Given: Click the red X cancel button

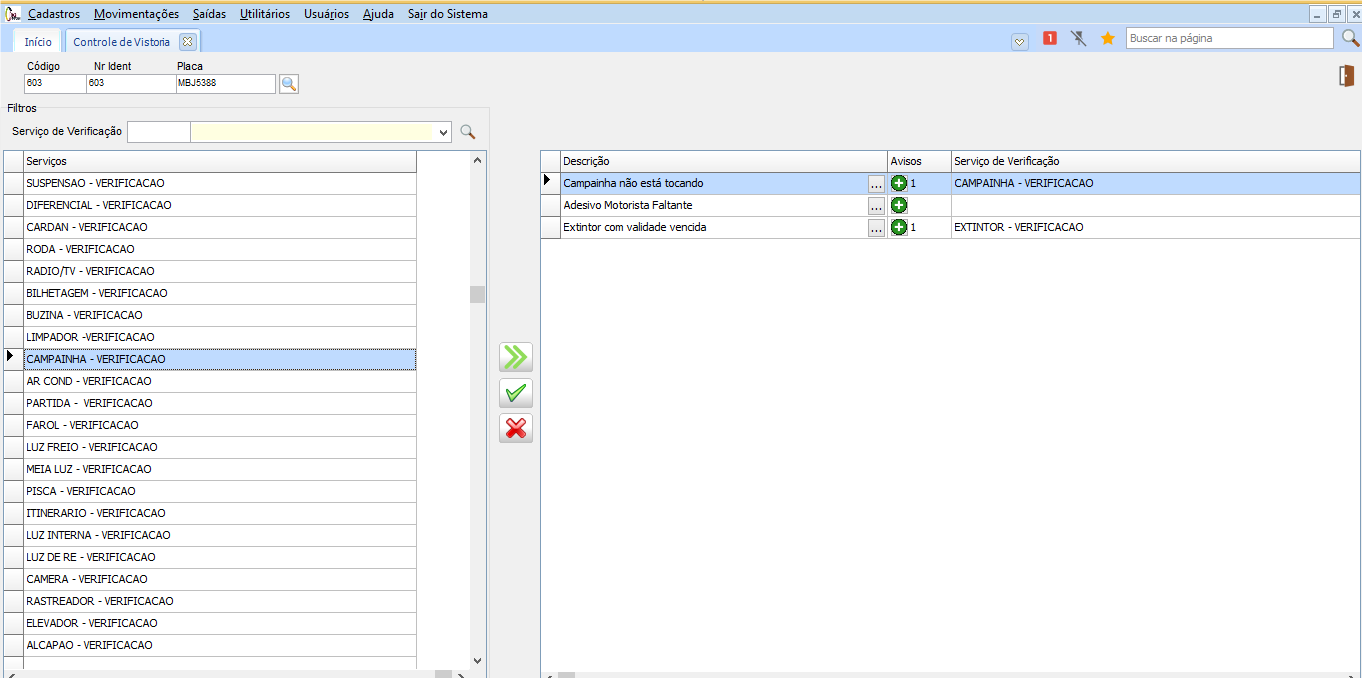Looking at the screenshot, I should pos(516,428).
